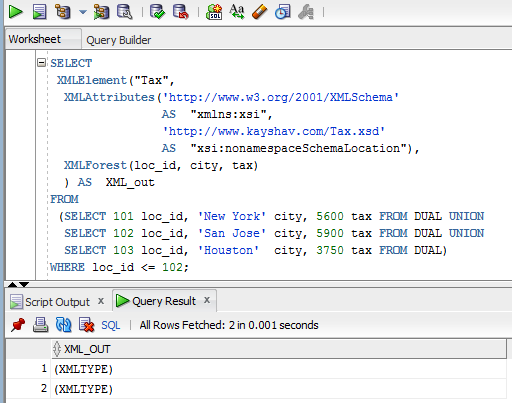Click the WHERE keyword in the query

(67, 267)
